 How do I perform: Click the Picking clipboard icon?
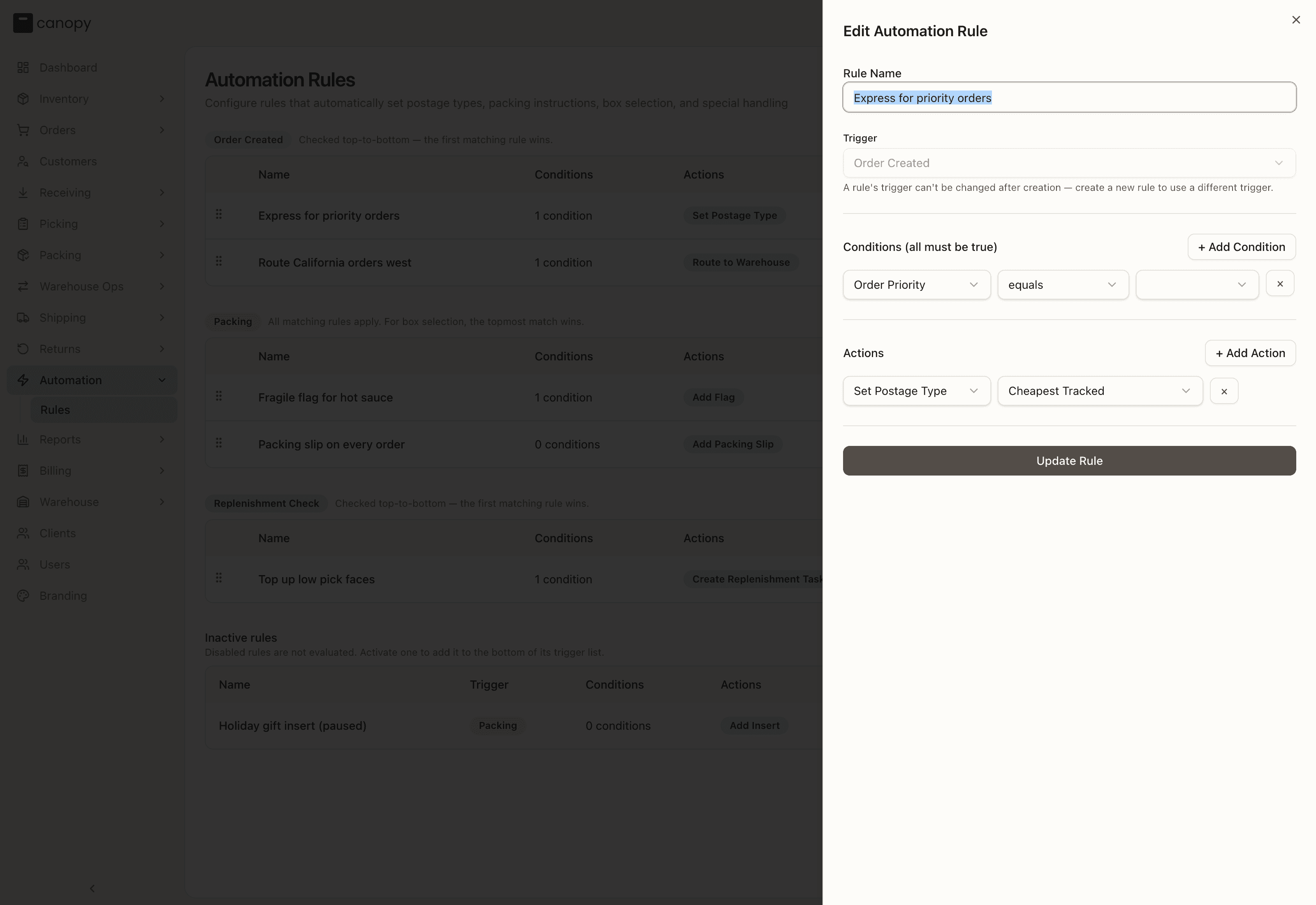click(23, 224)
